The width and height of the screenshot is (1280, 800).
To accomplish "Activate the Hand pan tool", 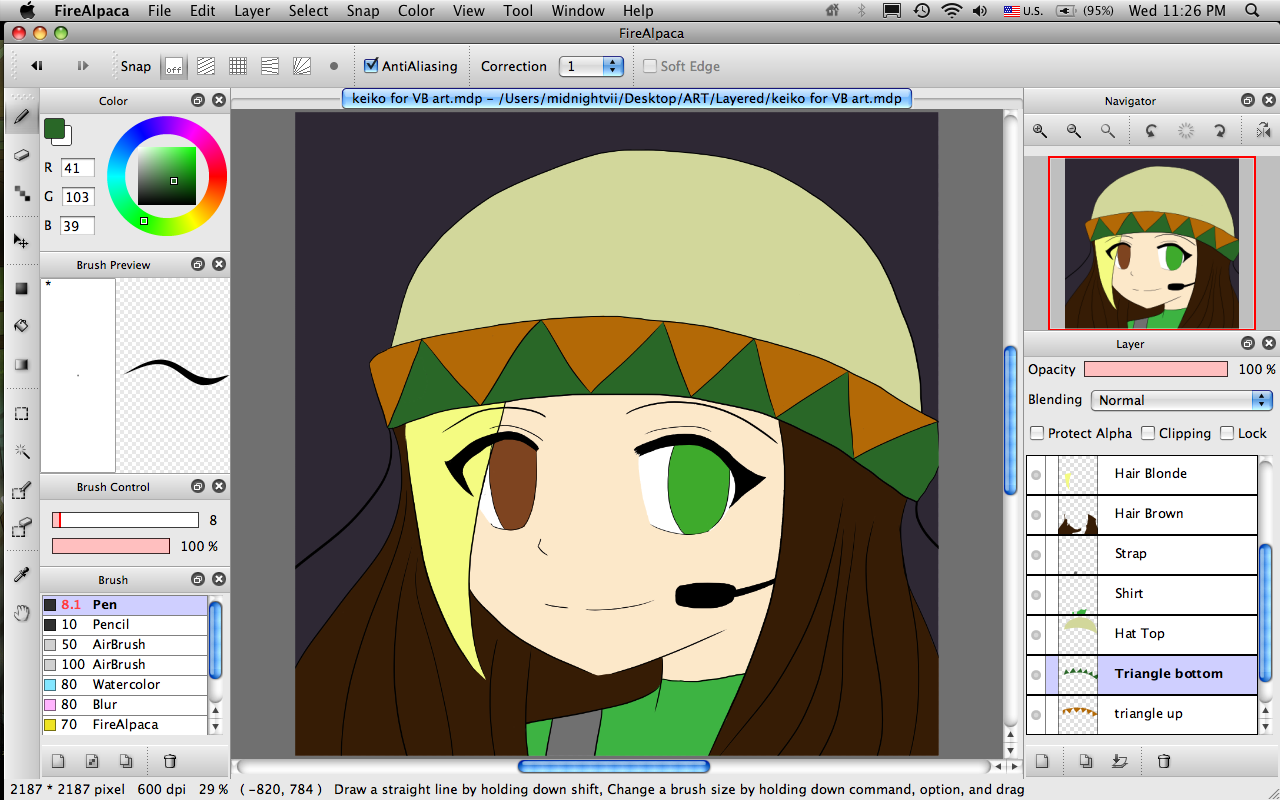I will (x=21, y=612).
